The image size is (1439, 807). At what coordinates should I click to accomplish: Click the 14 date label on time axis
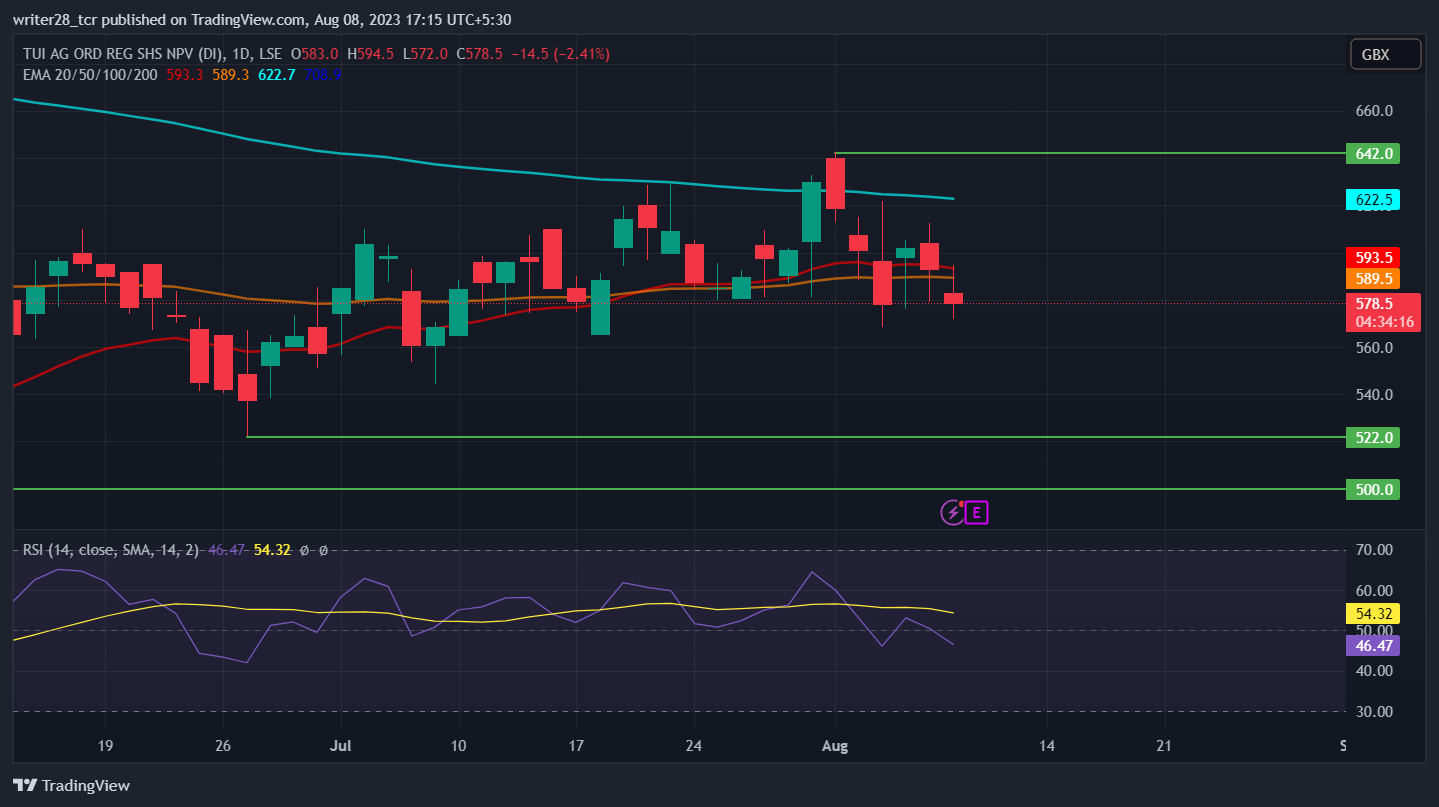tap(1047, 746)
